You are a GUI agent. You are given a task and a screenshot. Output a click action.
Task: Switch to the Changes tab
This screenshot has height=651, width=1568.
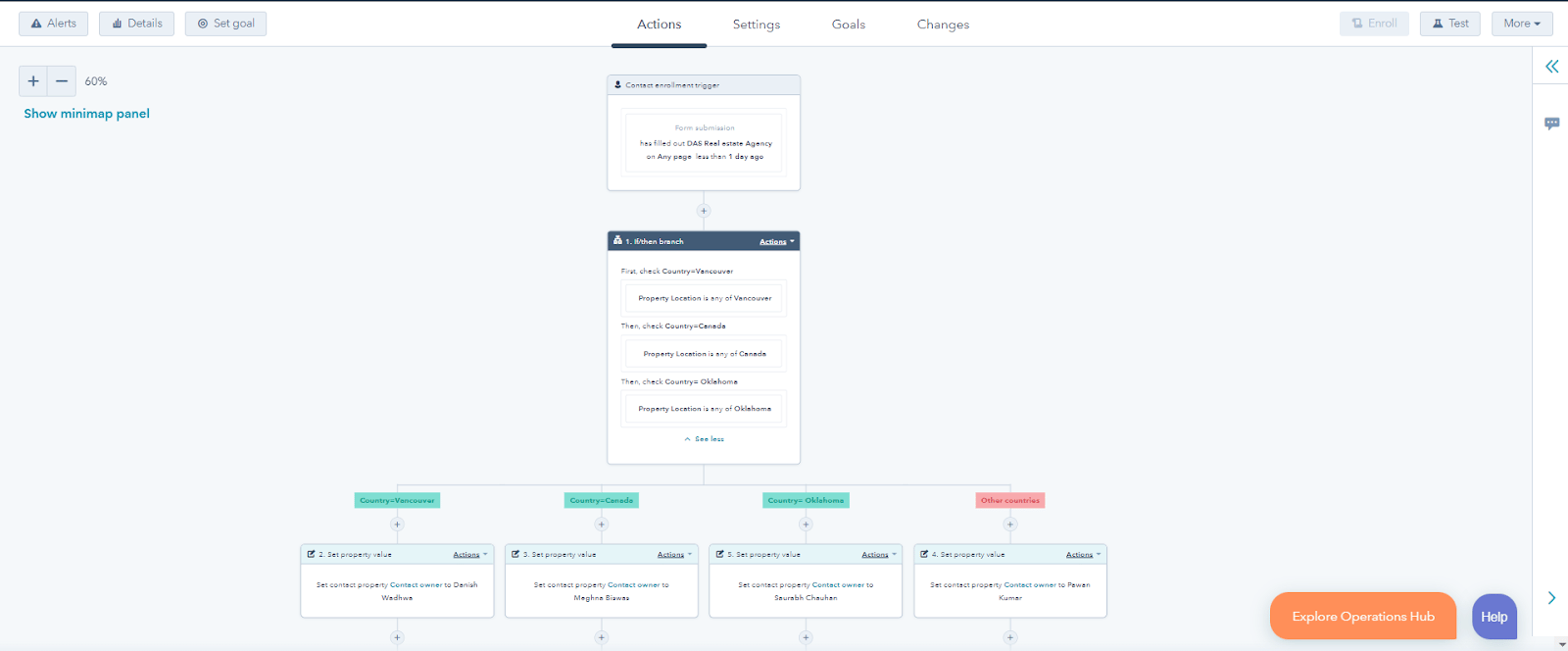pos(943,25)
